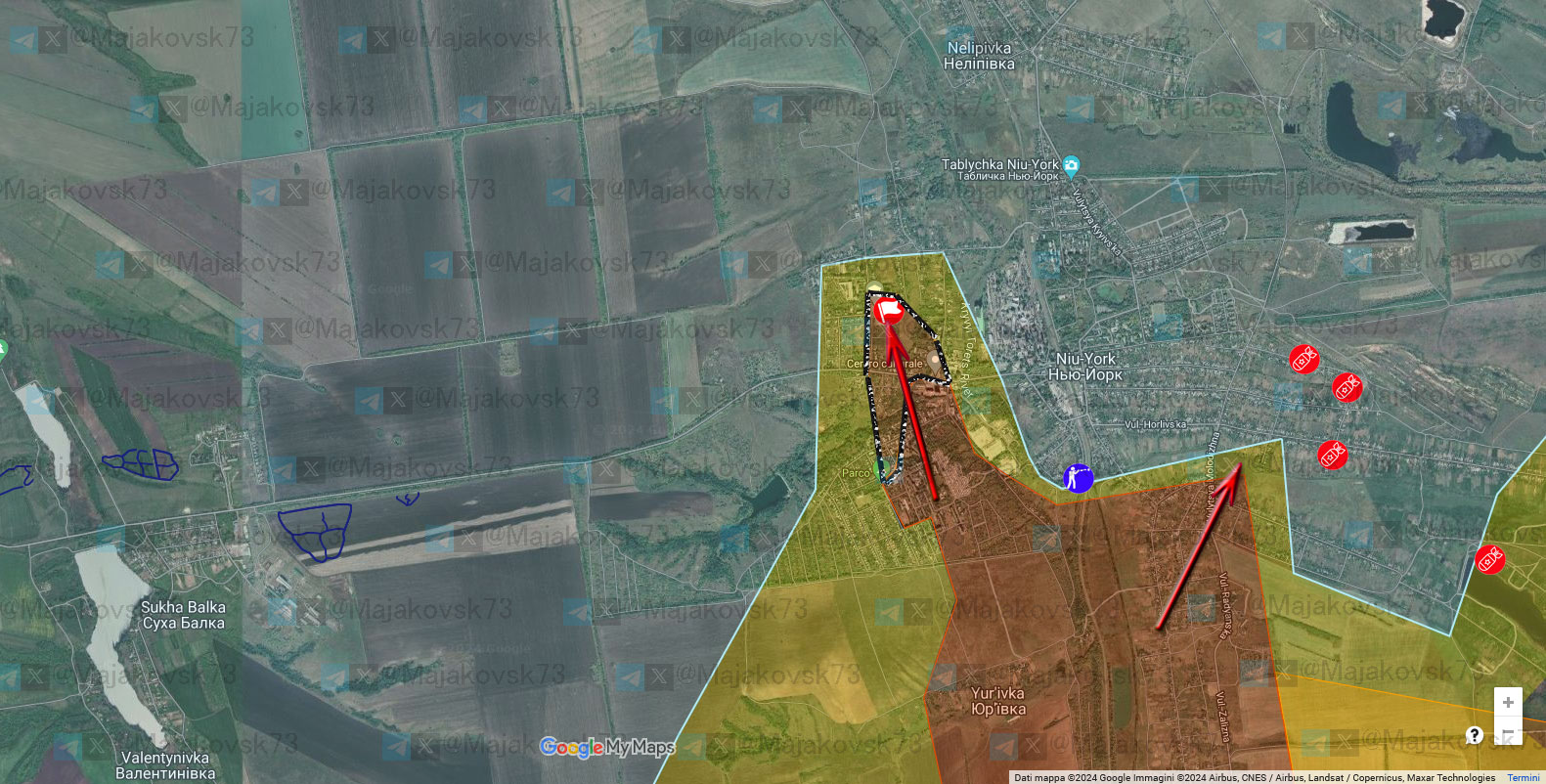This screenshot has width=1546, height=784.
Task: Select the blue soldier marker
Action: (x=1078, y=478)
